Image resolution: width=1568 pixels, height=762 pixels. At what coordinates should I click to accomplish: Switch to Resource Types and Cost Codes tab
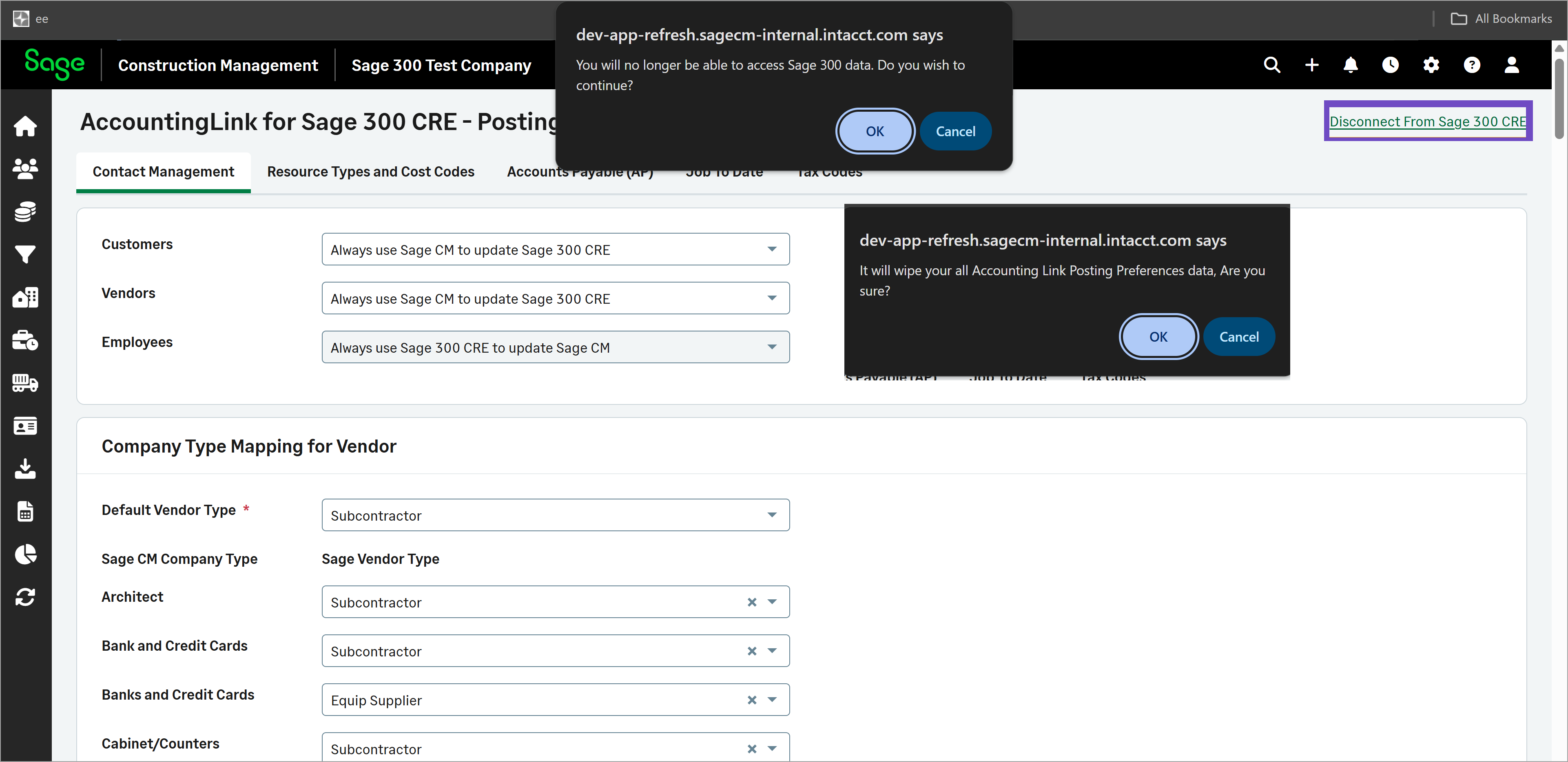pos(370,172)
